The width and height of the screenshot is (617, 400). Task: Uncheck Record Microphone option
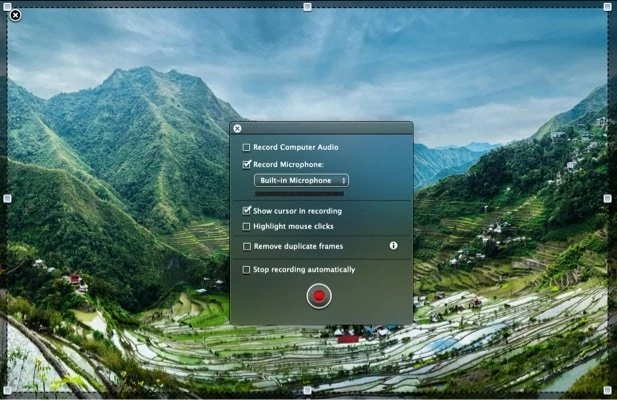coord(246,164)
